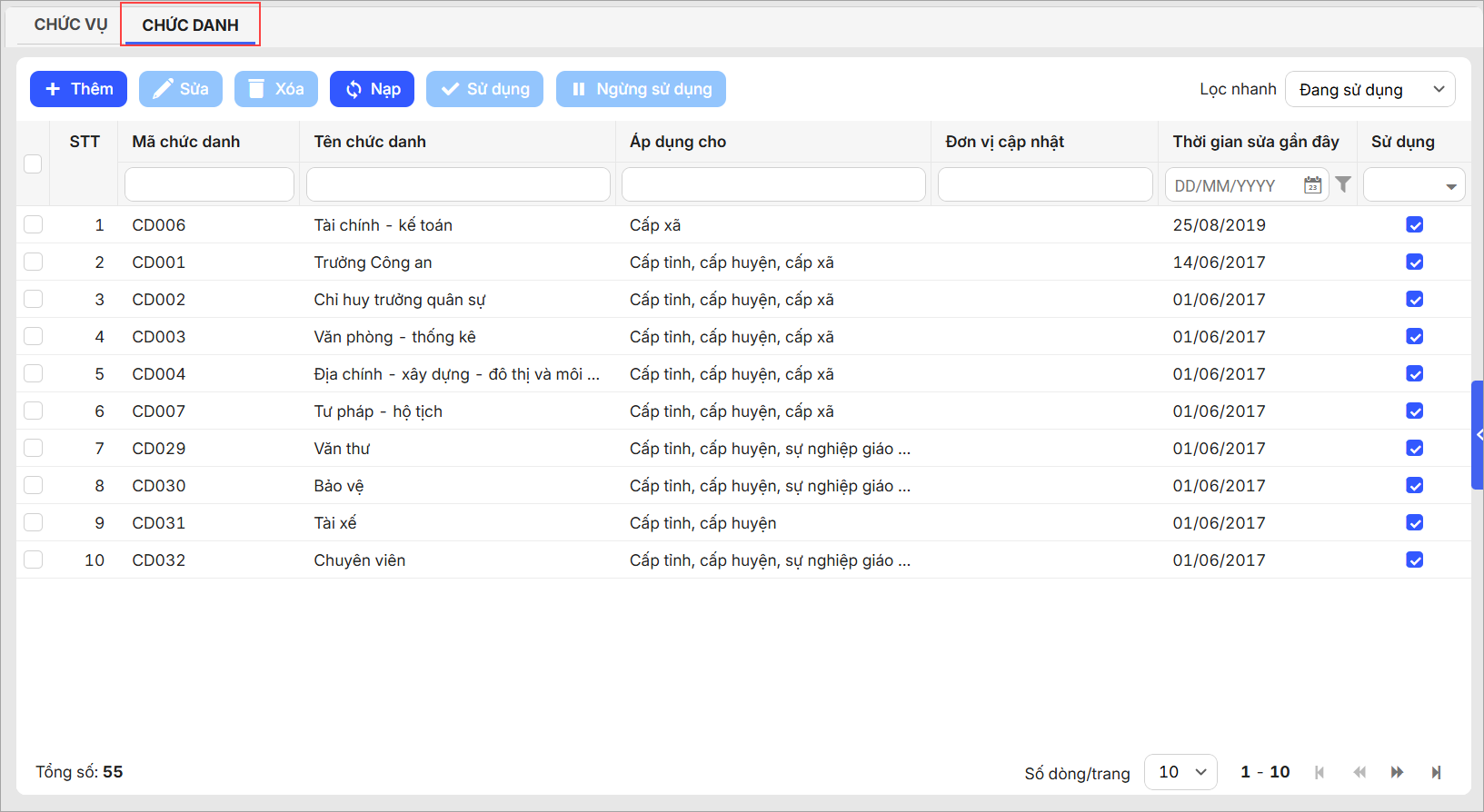Click the calendar icon in date filter
This screenshot has height=812, width=1484.
pyautogui.click(x=1312, y=185)
